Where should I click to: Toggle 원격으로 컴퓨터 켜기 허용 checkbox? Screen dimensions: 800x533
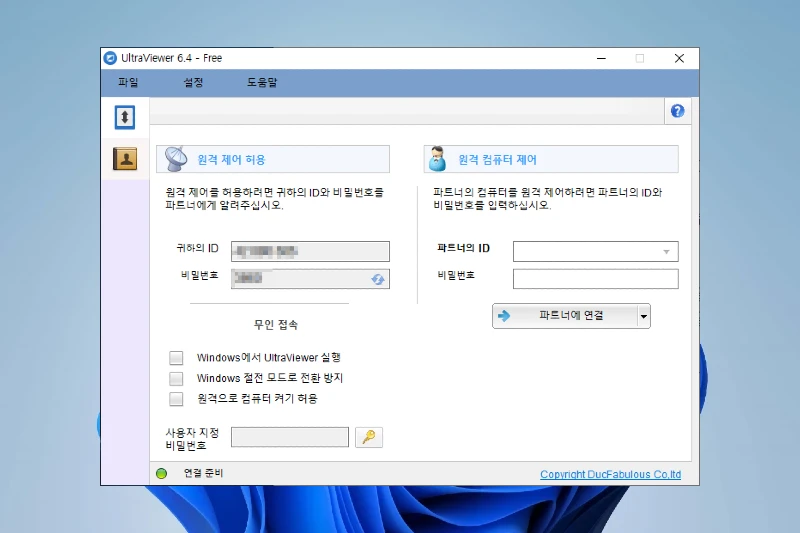[x=176, y=398]
